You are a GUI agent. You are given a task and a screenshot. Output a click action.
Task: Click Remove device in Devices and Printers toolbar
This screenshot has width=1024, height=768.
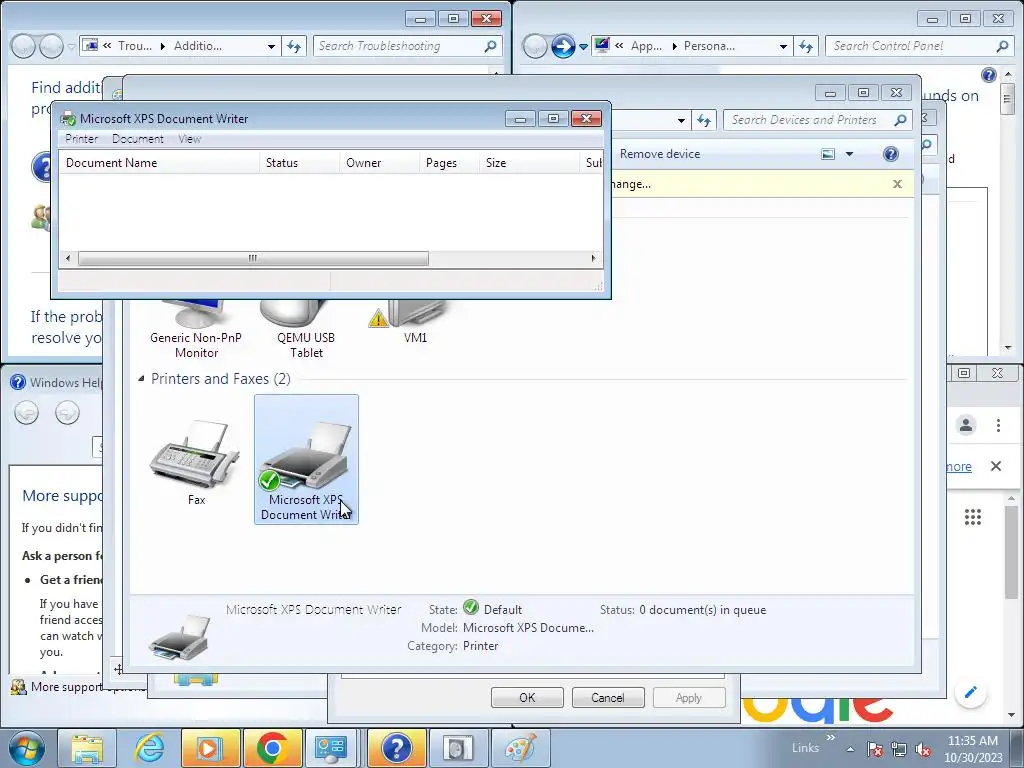660,153
